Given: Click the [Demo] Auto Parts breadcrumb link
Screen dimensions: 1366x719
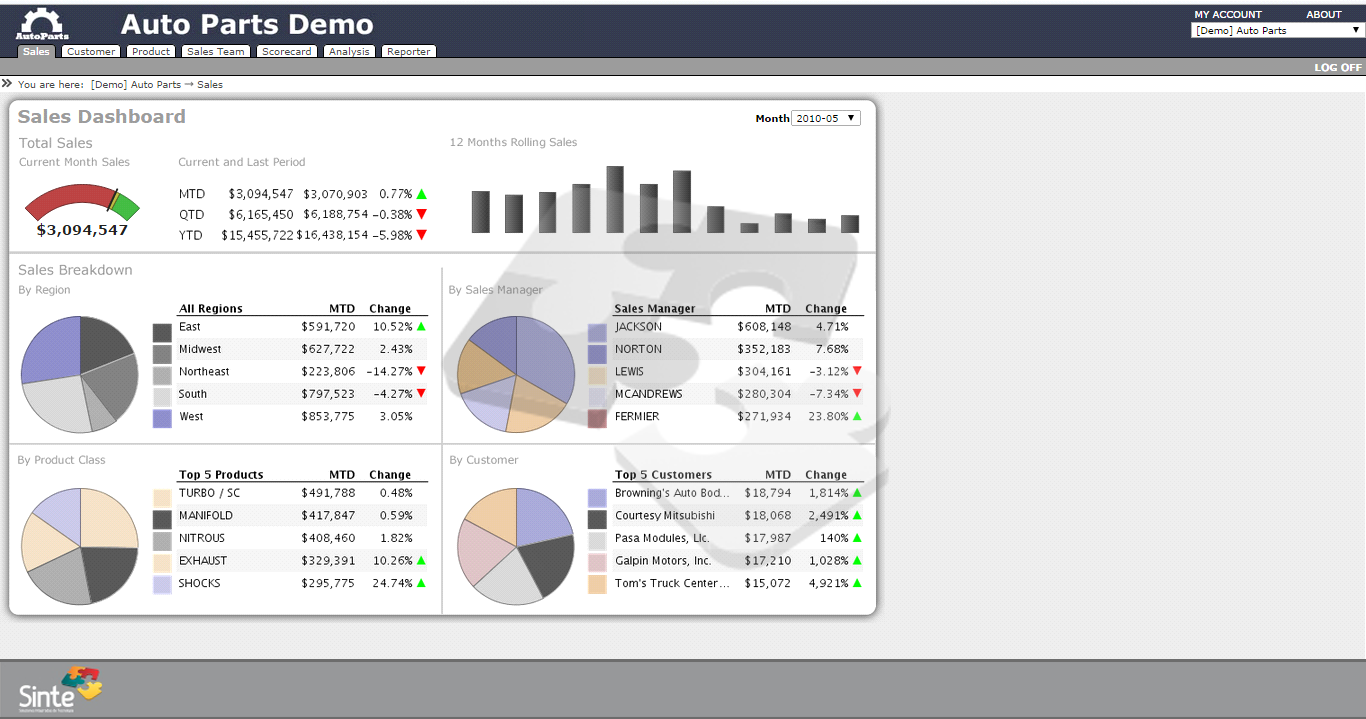Looking at the screenshot, I should click(x=136, y=84).
